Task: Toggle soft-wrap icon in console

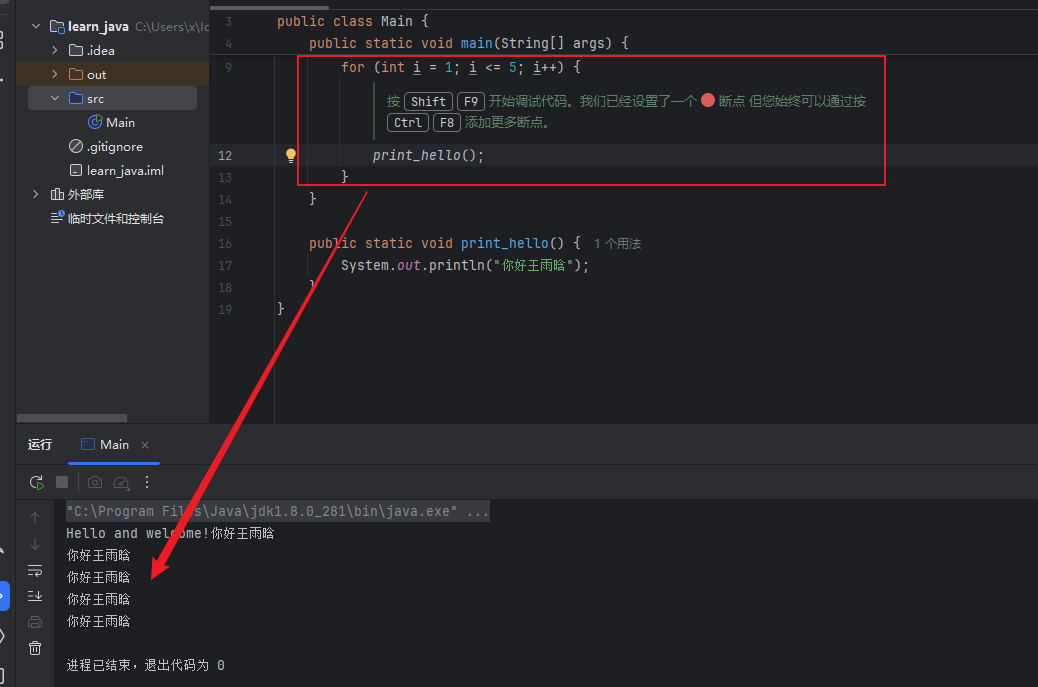Action: (x=35, y=571)
